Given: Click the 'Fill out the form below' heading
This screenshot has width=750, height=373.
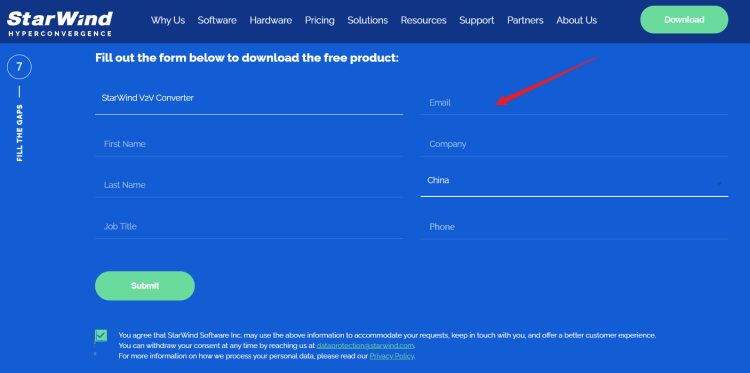Looking at the screenshot, I should click(x=247, y=58).
